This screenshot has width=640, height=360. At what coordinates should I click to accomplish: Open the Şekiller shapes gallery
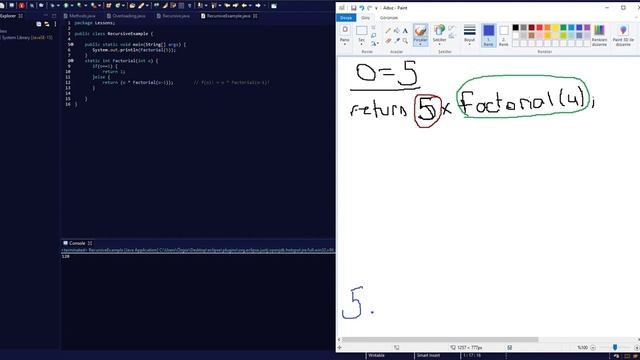(439, 34)
